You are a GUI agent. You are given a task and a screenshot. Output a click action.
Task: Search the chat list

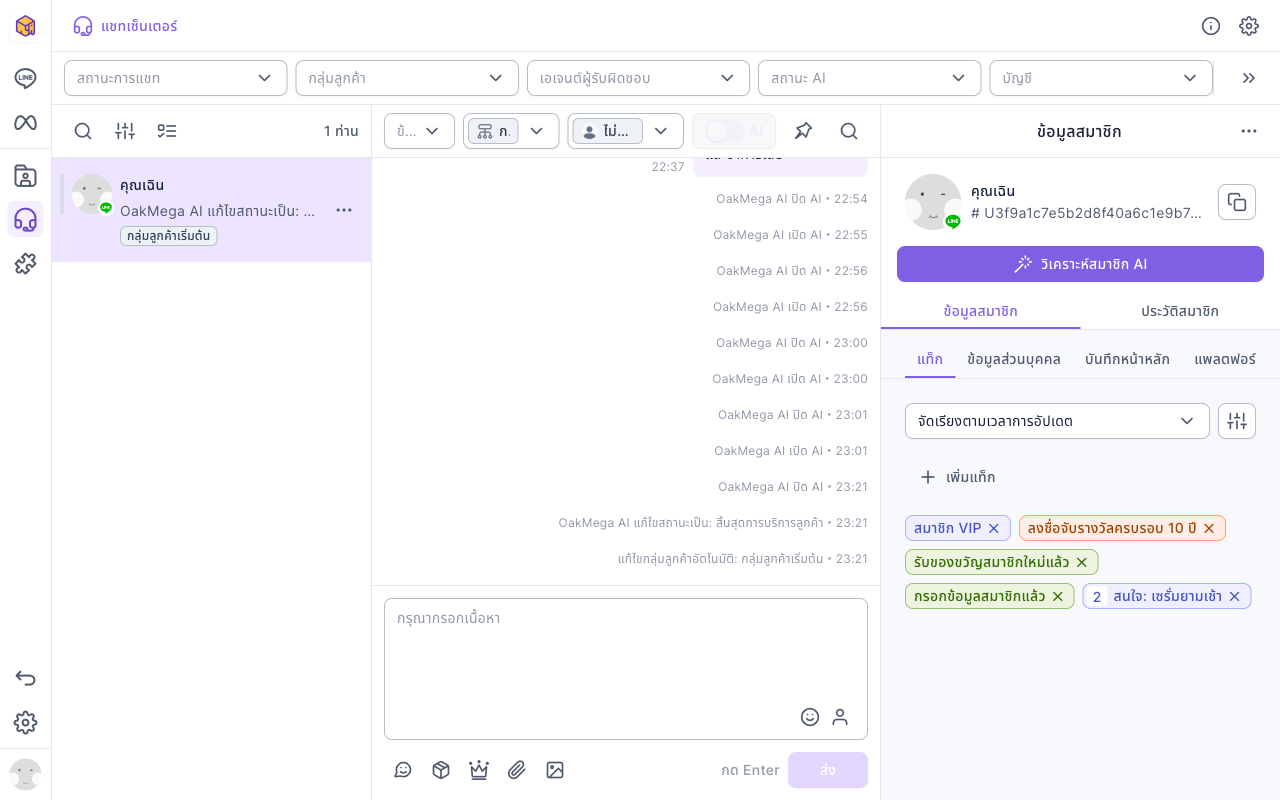[x=83, y=131]
